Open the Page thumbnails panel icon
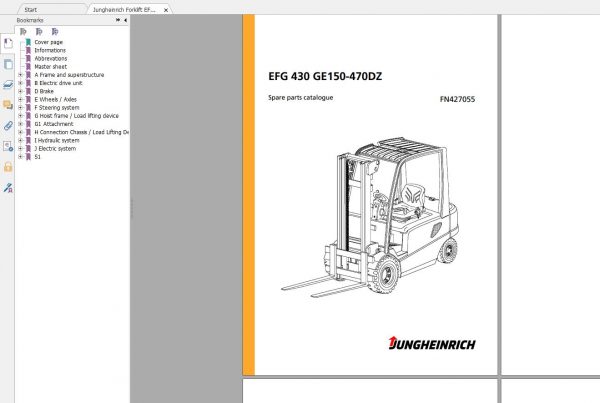The height and width of the screenshot is (403, 600). pyautogui.click(x=8, y=64)
